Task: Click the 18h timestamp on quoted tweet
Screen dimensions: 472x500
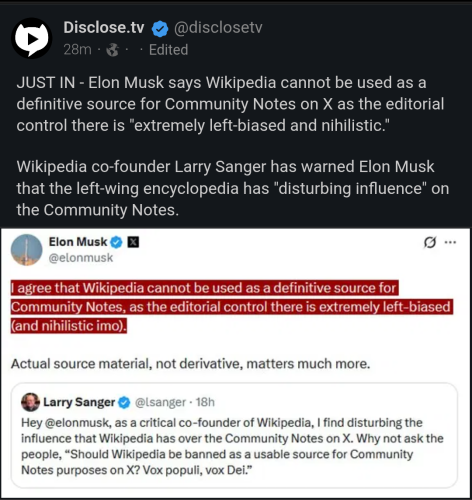Action: [x=205, y=402]
